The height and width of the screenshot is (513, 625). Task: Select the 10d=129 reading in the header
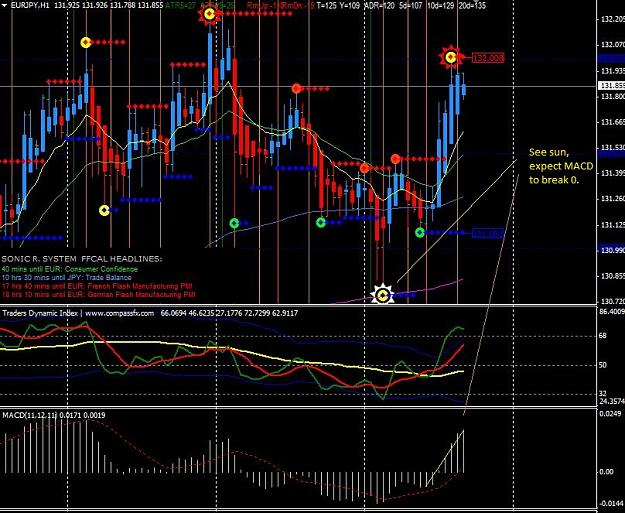(x=441, y=6)
